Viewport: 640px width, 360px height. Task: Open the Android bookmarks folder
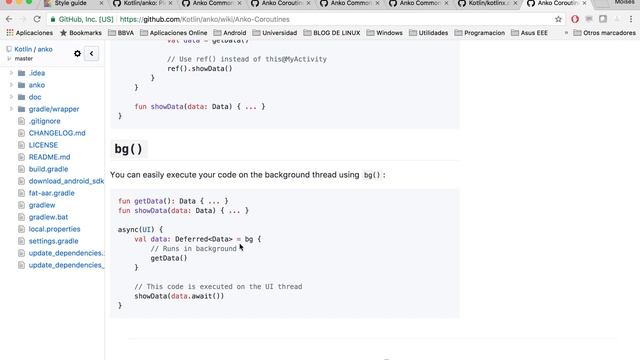(x=230, y=33)
